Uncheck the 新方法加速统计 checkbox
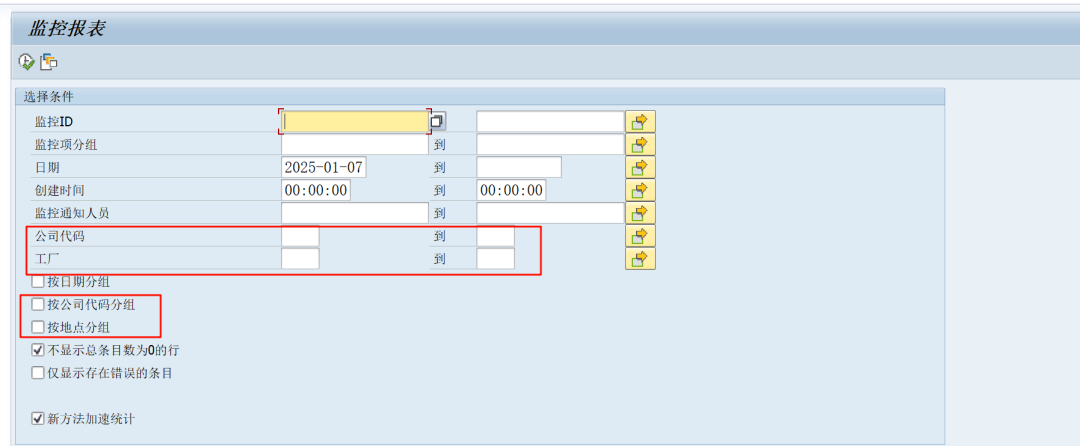 coord(38,418)
